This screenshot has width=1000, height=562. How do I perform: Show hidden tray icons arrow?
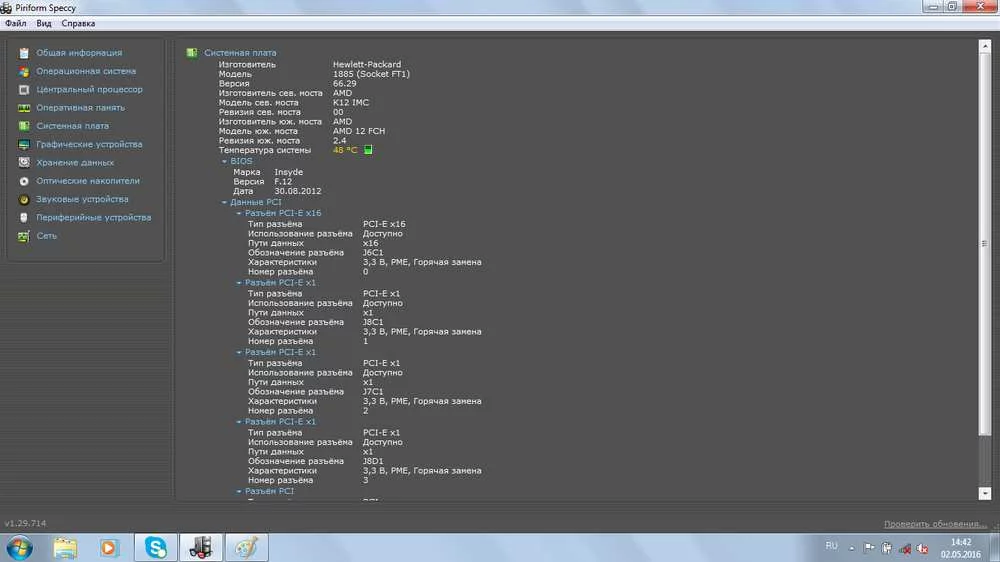point(851,548)
